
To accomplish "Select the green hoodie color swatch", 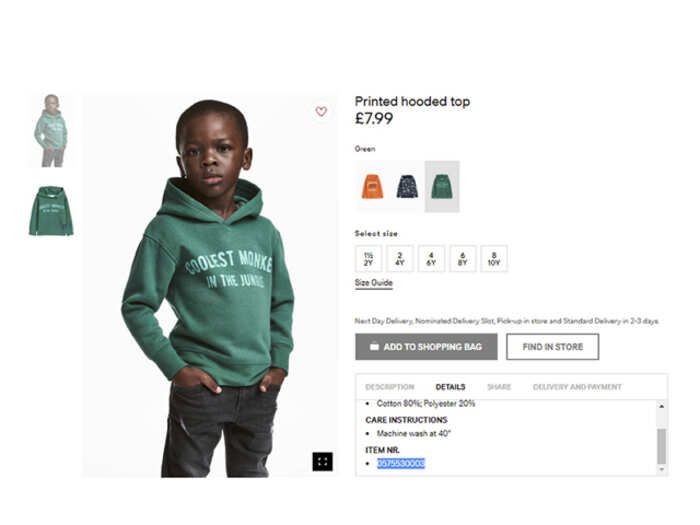I will click(442, 186).
